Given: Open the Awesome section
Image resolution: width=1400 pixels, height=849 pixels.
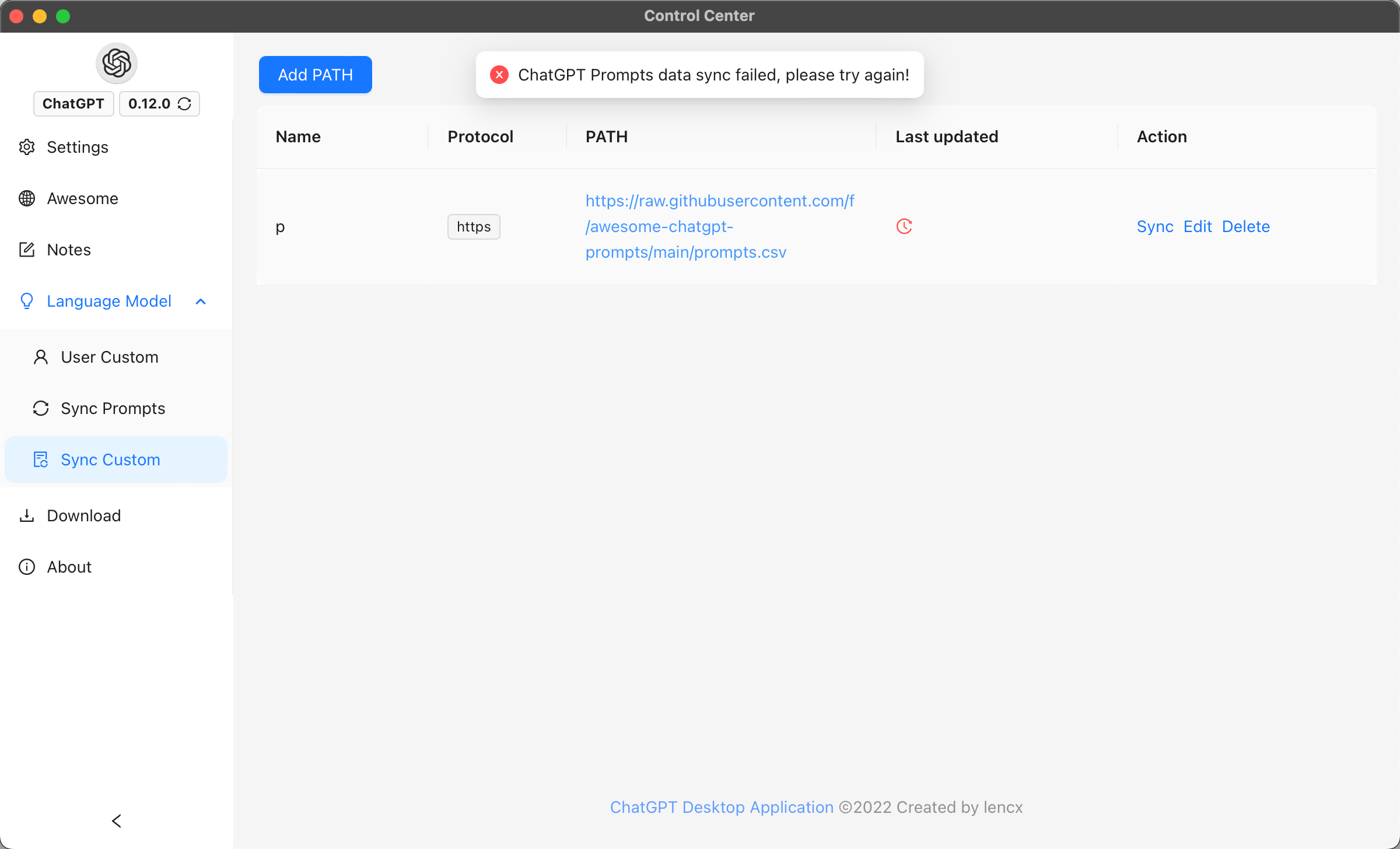Looking at the screenshot, I should click(117, 198).
